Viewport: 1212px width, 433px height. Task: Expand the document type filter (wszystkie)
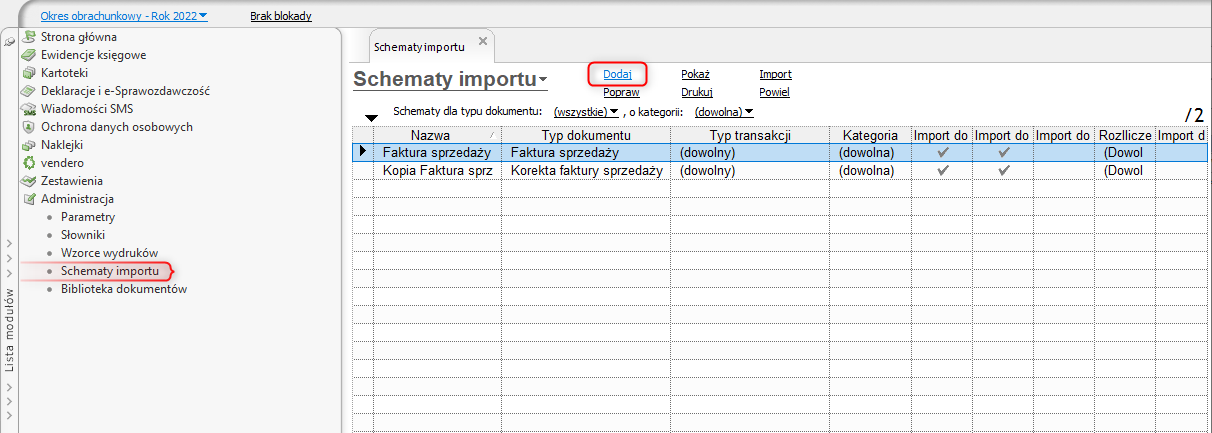pos(586,112)
